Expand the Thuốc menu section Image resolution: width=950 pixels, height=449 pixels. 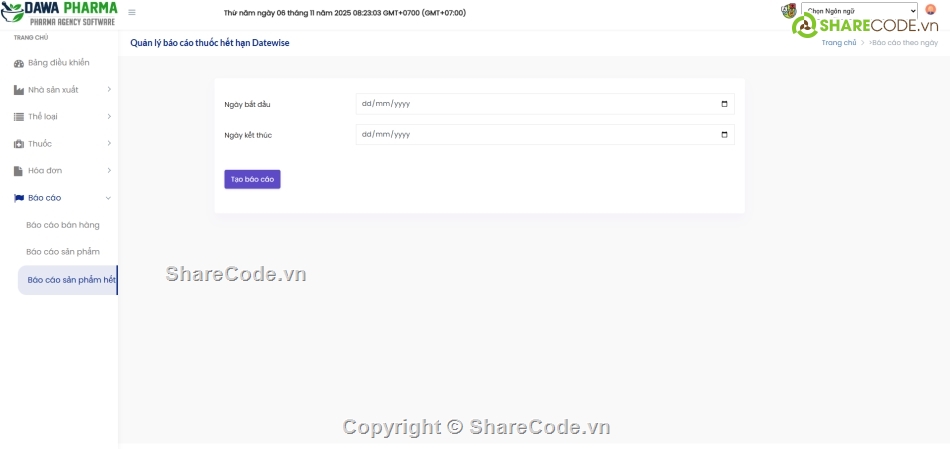click(x=108, y=144)
